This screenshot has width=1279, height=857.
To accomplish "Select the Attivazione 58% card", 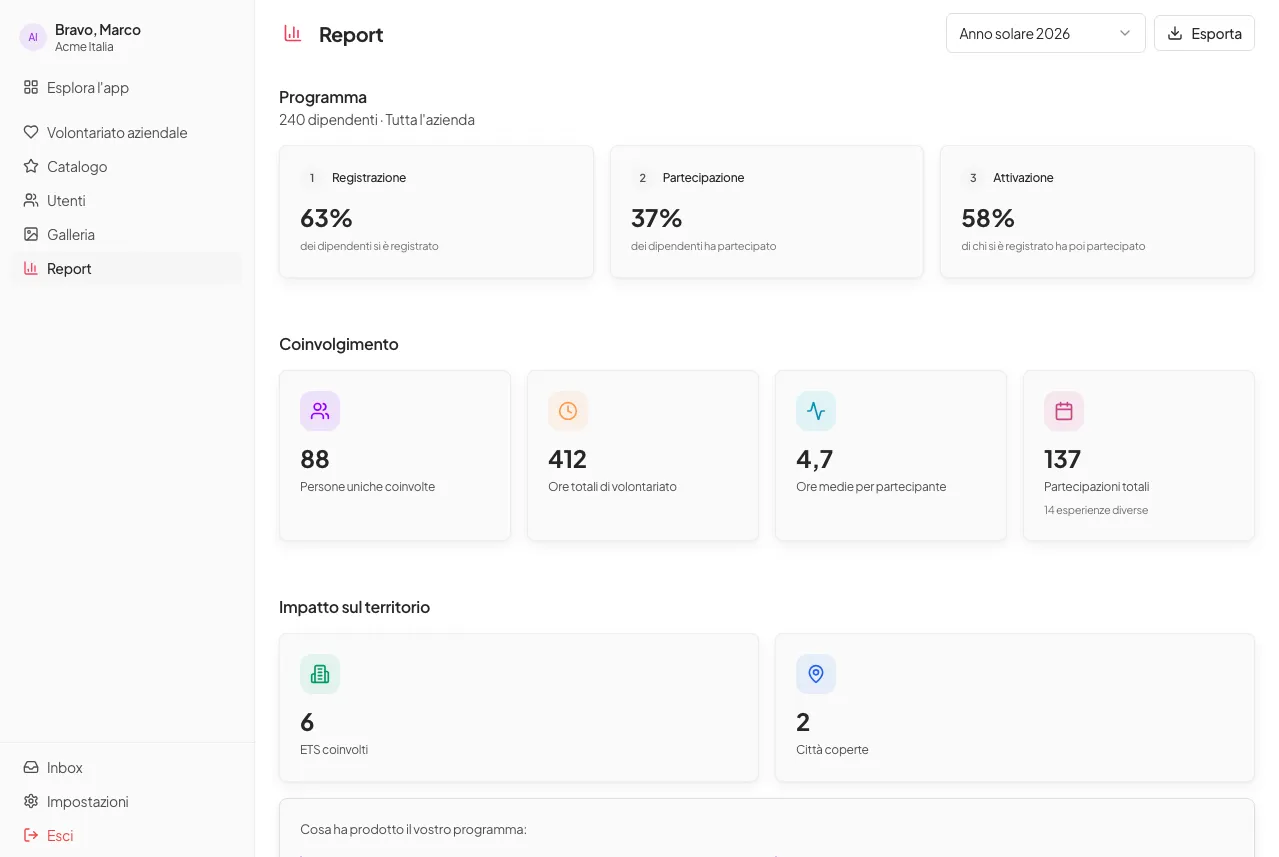I will pyautogui.click(x=1097, y=212).
